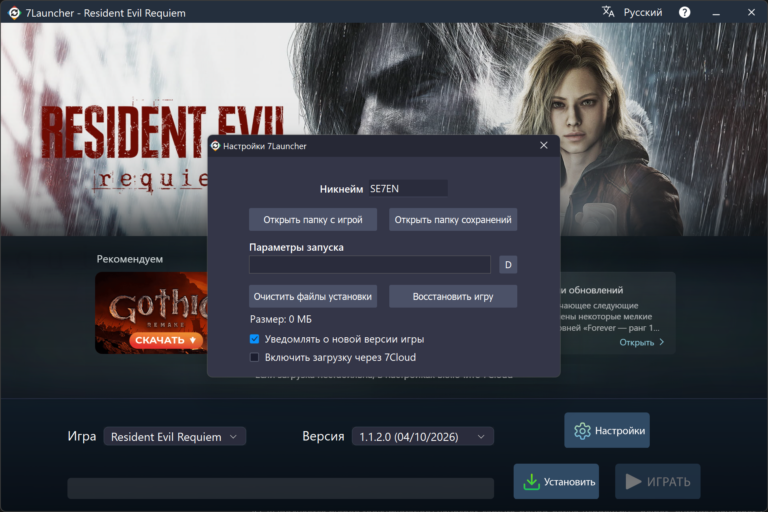Click the Параметры запуска label
The image size is (768, 512).
(x=296, y=247)
